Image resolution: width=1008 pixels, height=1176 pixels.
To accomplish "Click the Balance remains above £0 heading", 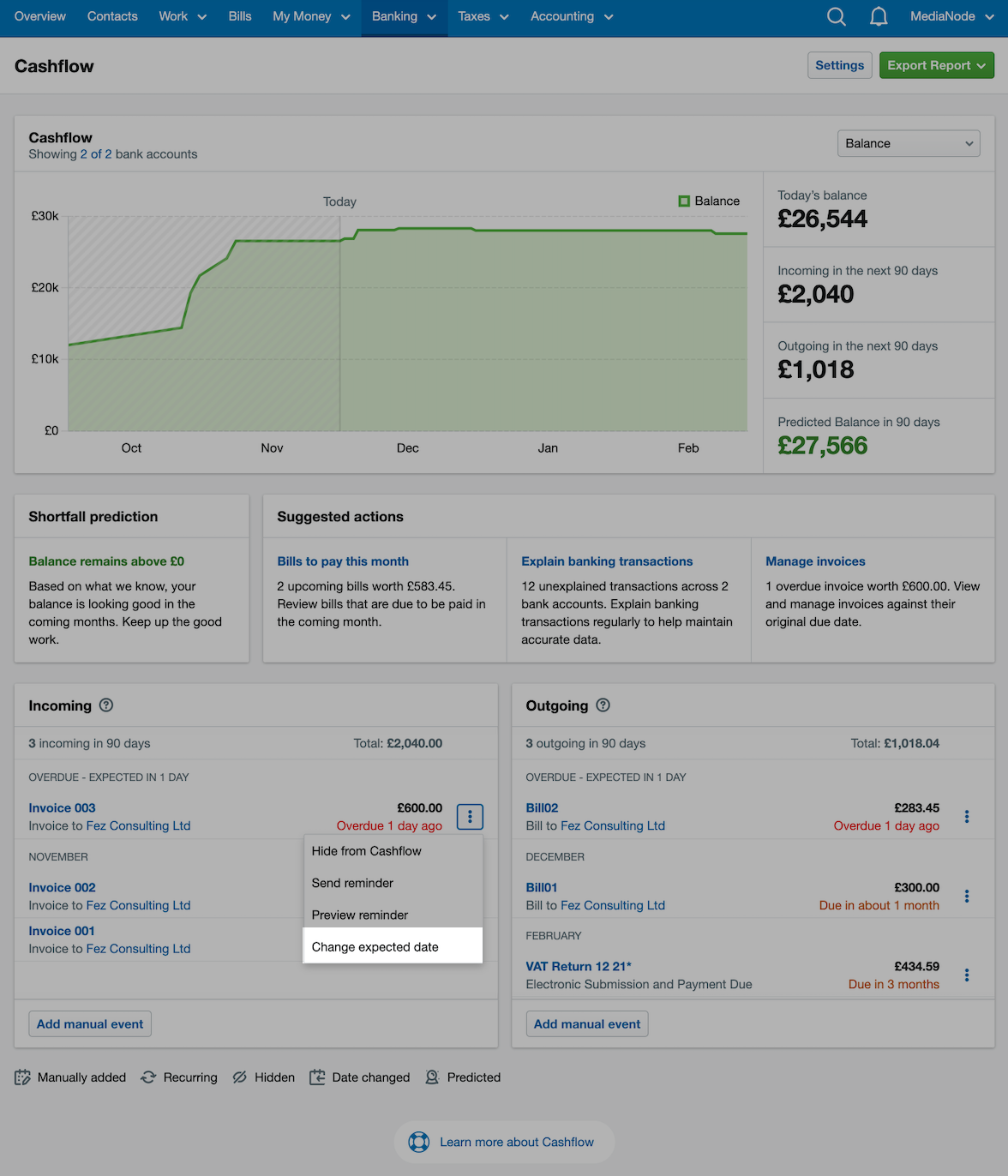I will (x=106, y=561).
